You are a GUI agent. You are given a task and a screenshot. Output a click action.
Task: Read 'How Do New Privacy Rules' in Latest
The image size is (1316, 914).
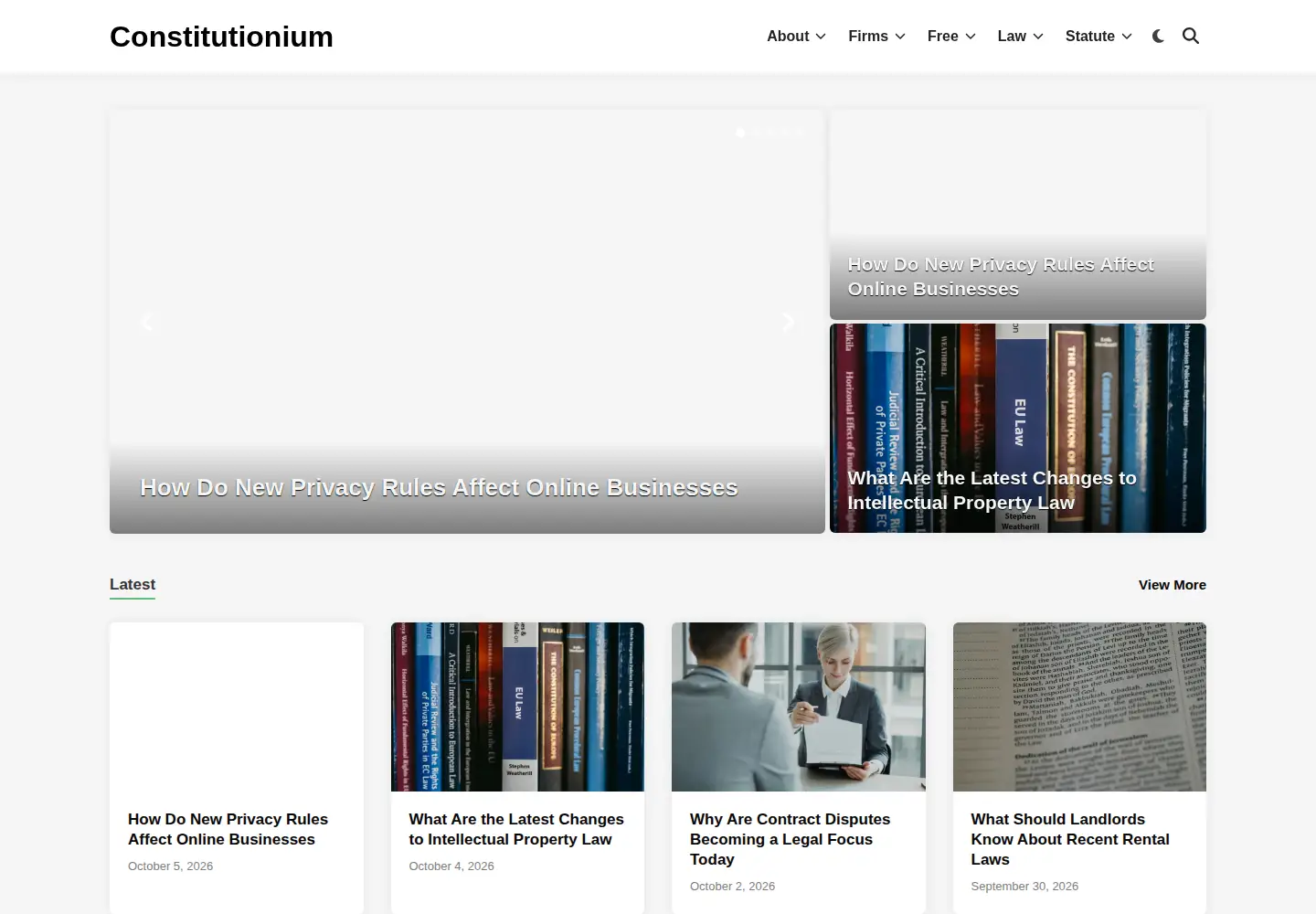(228, 829)
